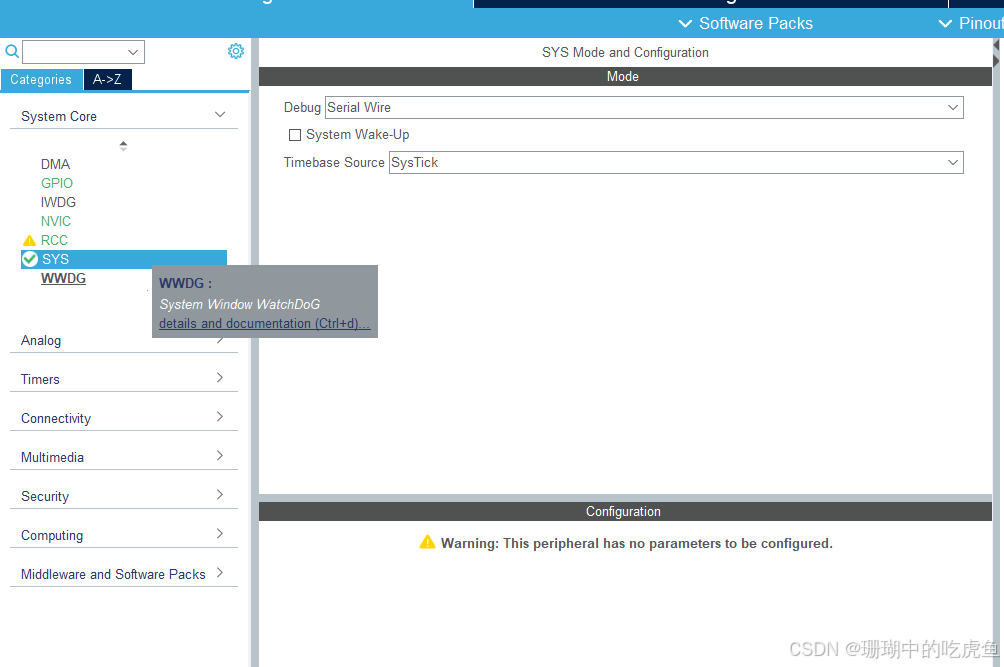
Task: Select NVIC in System Core list
Action: 56,221
